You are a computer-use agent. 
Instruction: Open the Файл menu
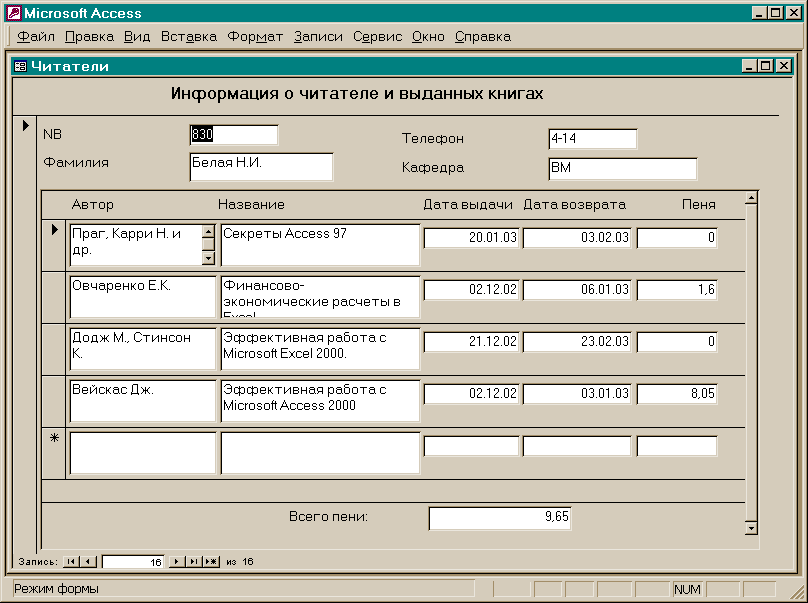(36, 37)
